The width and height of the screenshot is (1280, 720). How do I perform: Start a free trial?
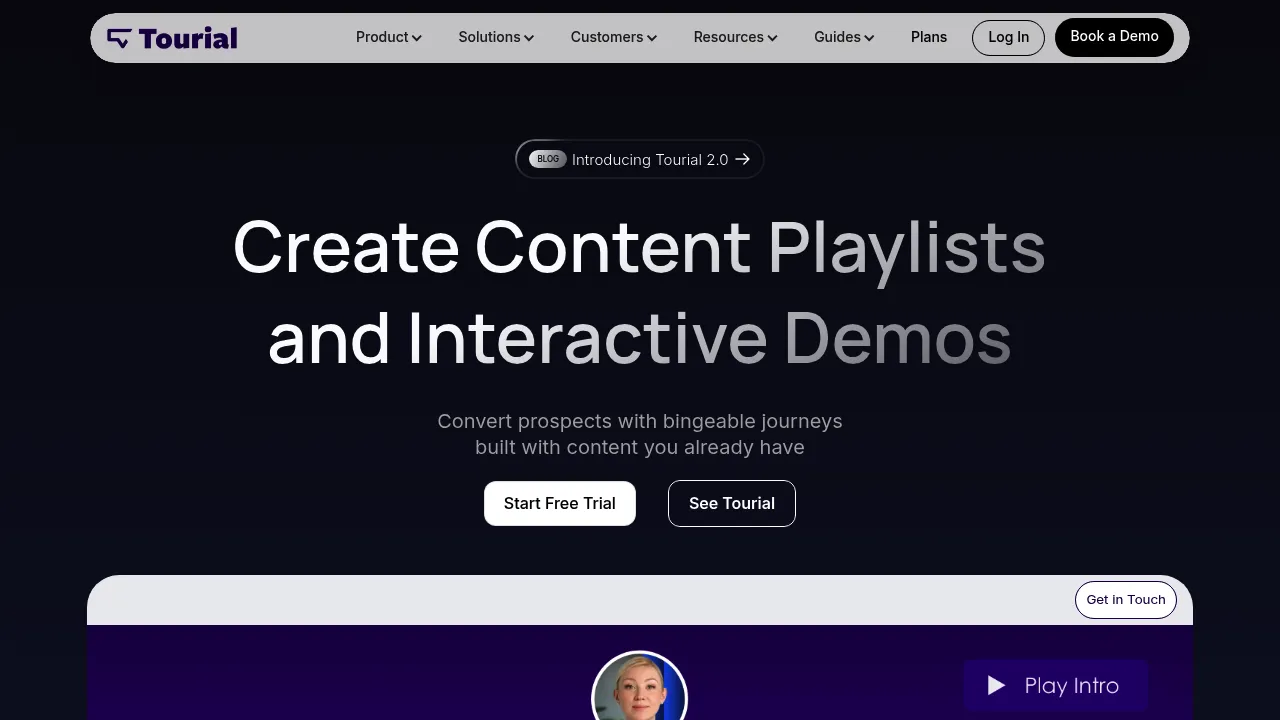560,503
